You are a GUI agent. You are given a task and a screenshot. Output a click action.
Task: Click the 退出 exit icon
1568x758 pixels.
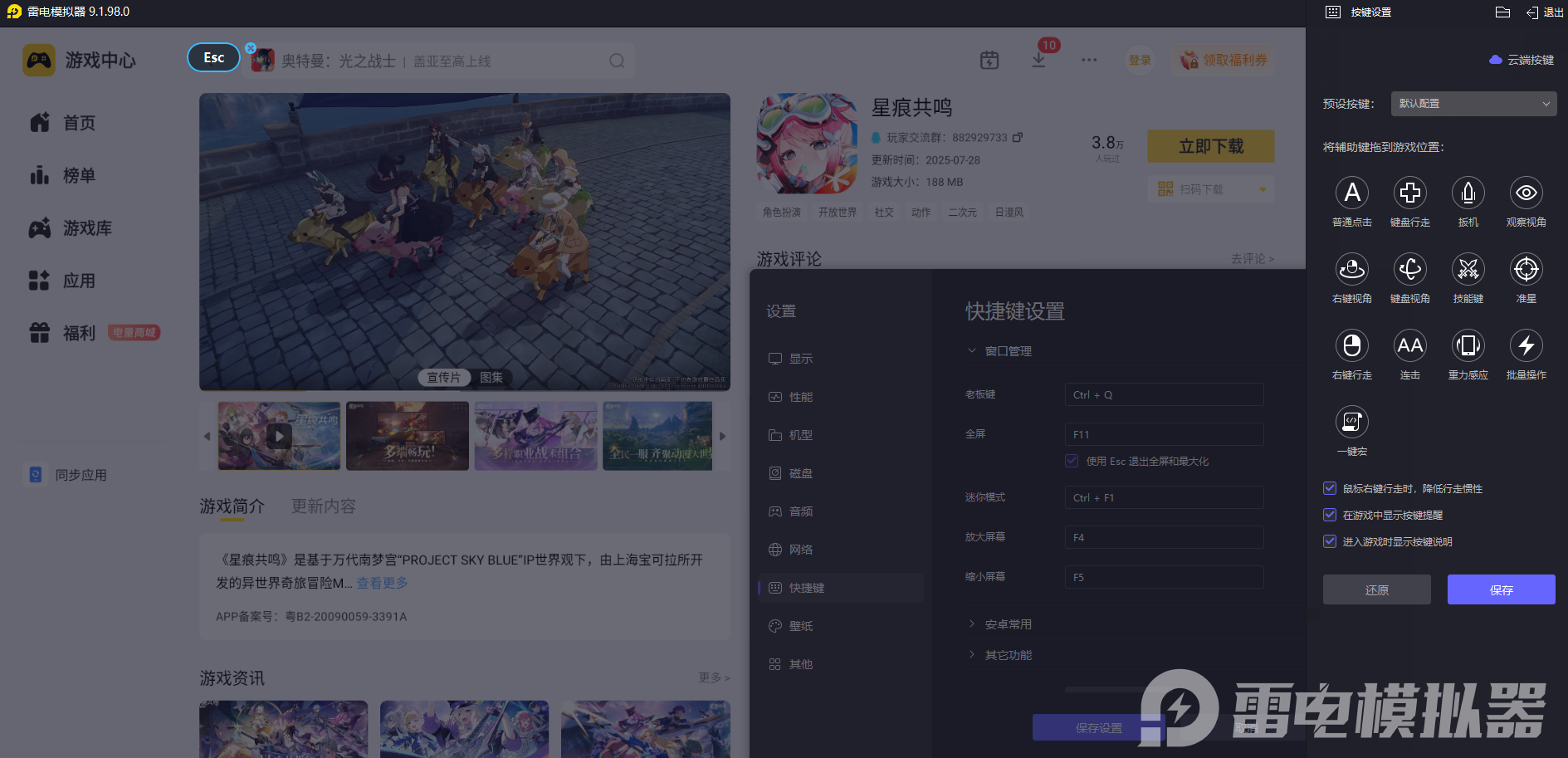(1532, 12)
